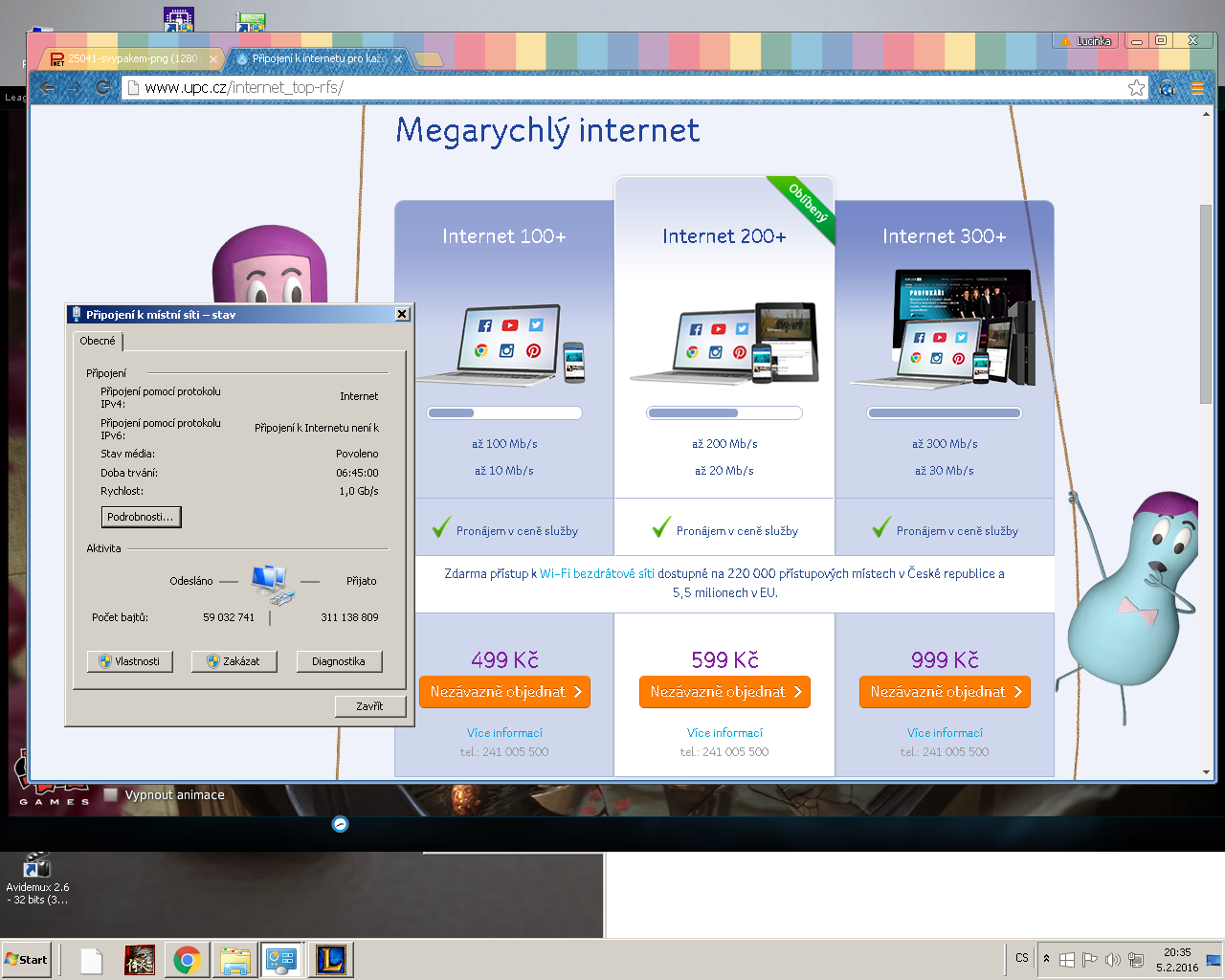Click the Show desktop button in the tray
Viewport: 1225px width, 980px height.
click(1214, 960)
